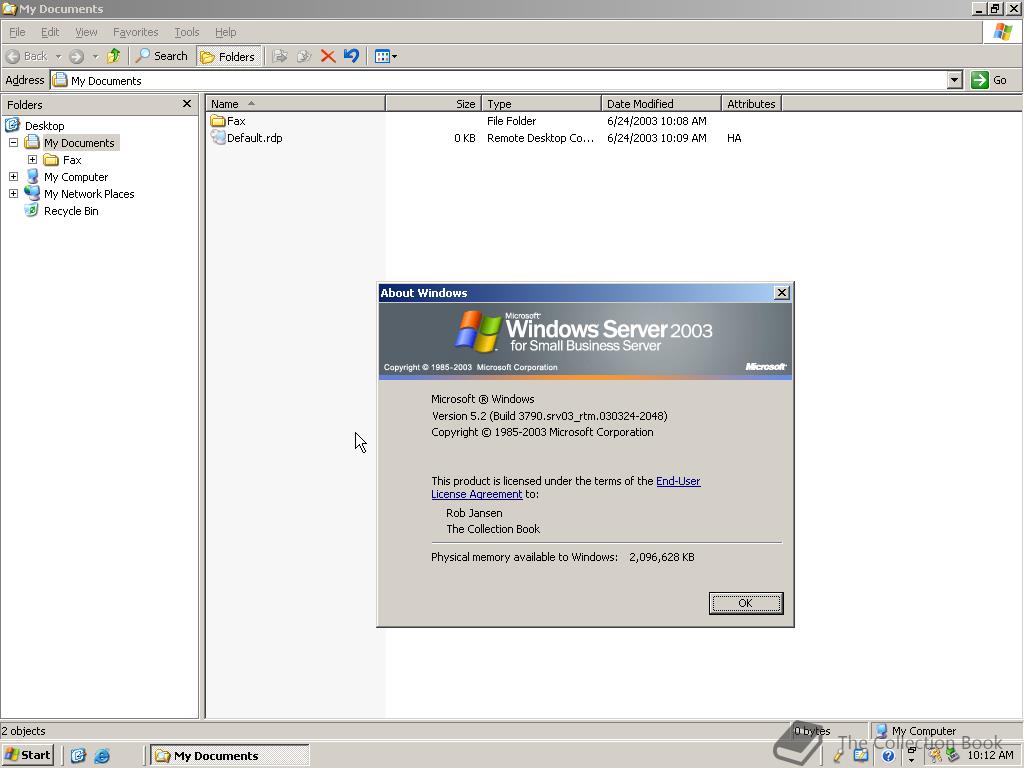Screen dimensions: 1024x768
Task: Click the blue Undo toolbar icon
Action: [351, 56]
